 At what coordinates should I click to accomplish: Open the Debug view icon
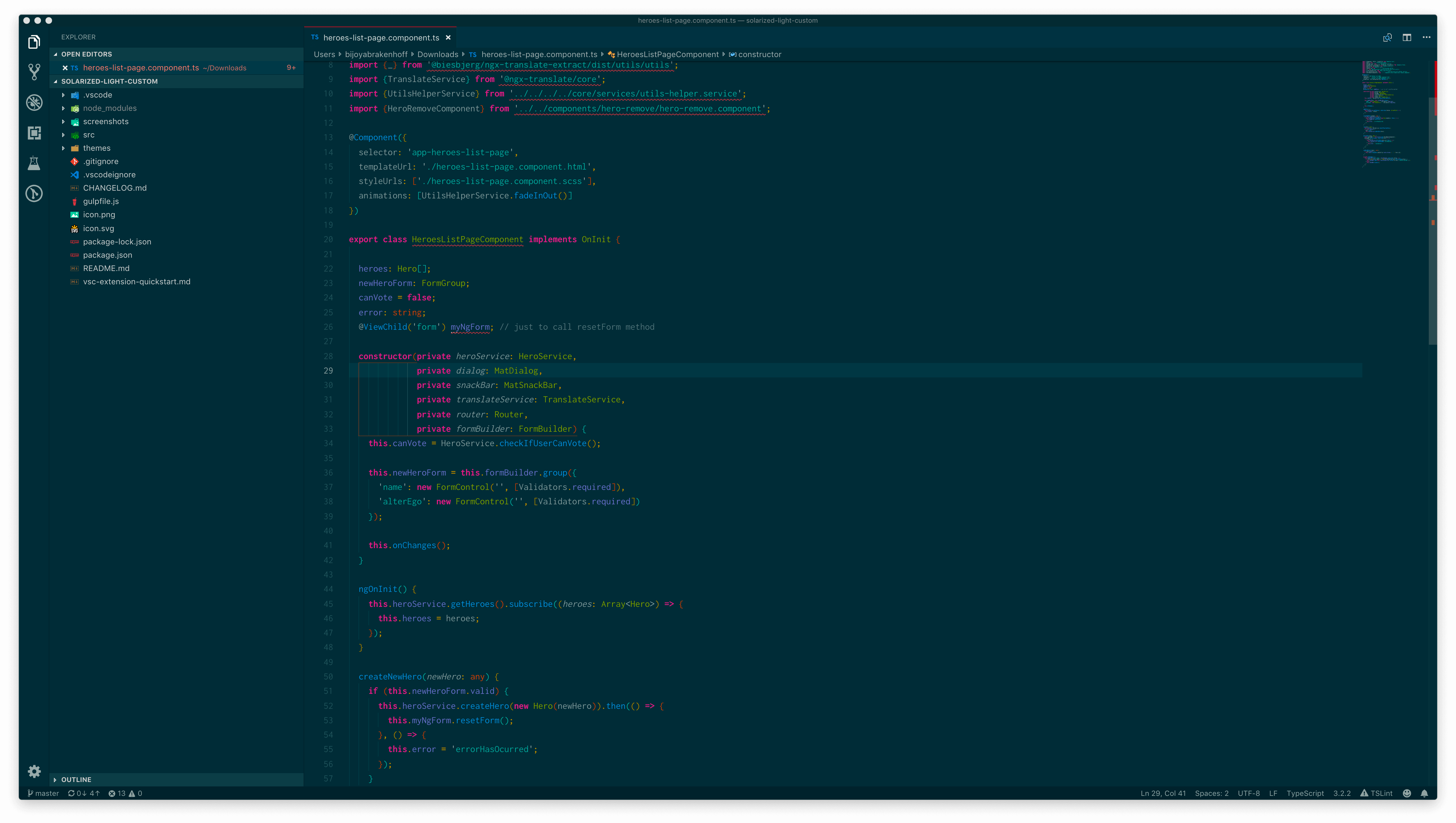[34, 102]
